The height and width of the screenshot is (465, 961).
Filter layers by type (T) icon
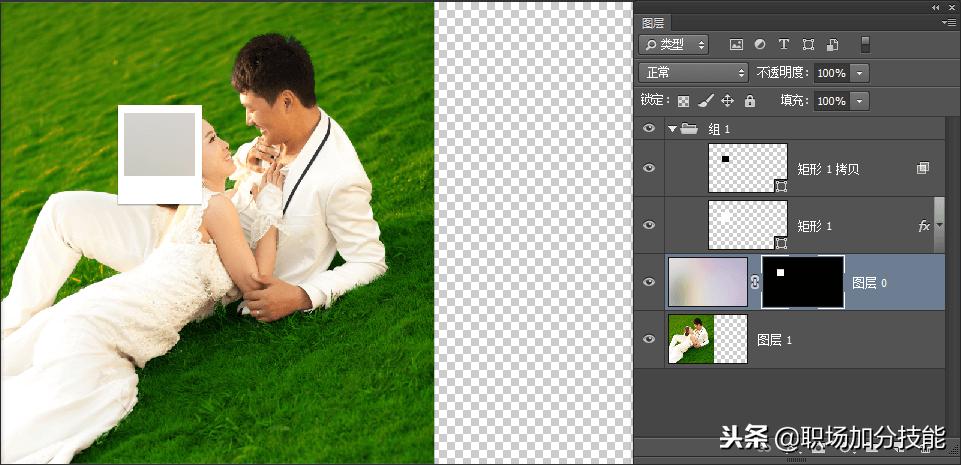(x=783, y=45)
